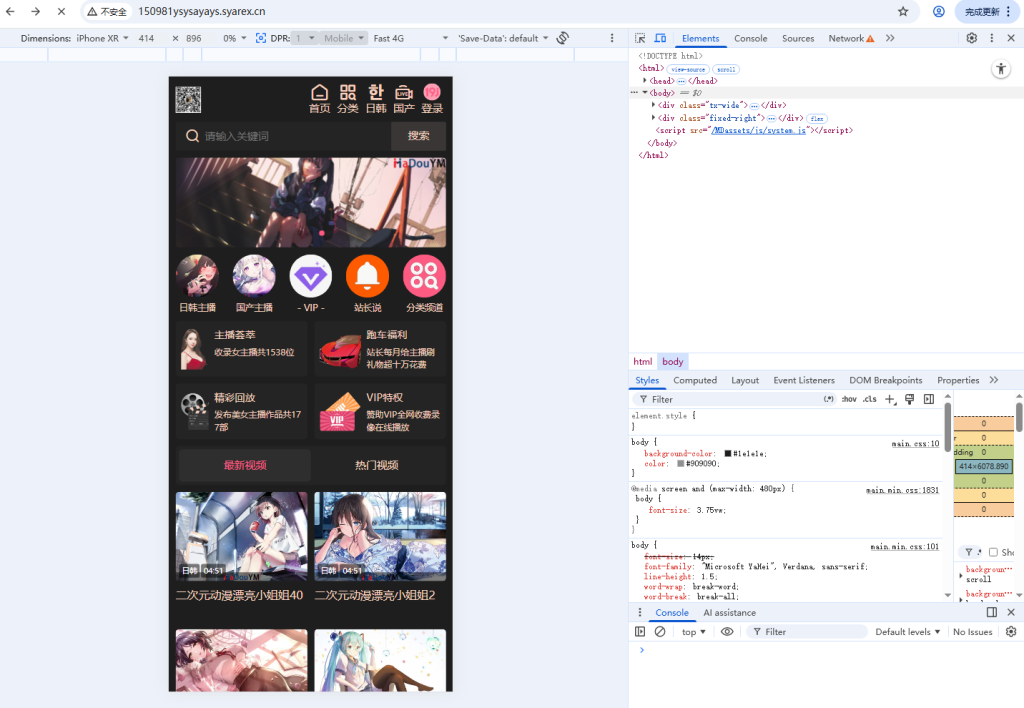Viewport: 1024px width, 708px height.
Task: Open Event Listeners tab
Action: coord(804,380)
